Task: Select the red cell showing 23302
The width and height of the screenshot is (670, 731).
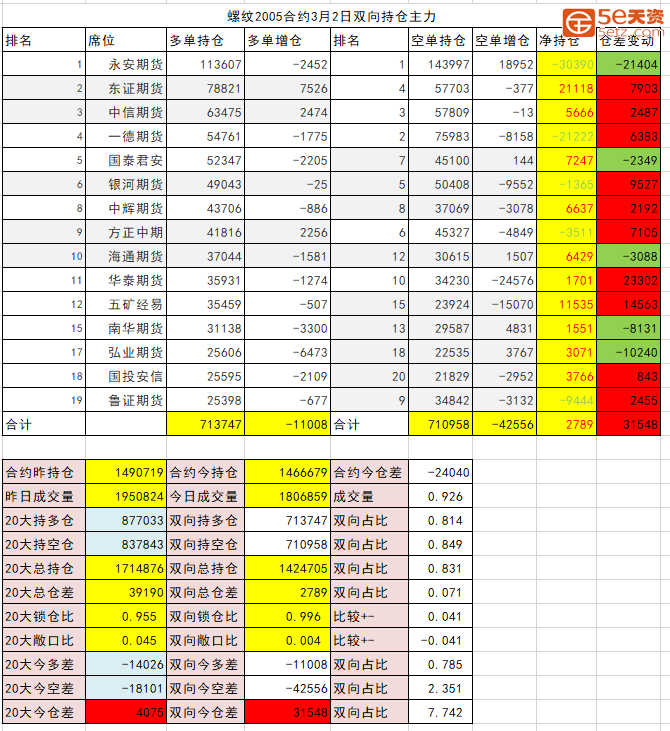Action: pos(629,280)
